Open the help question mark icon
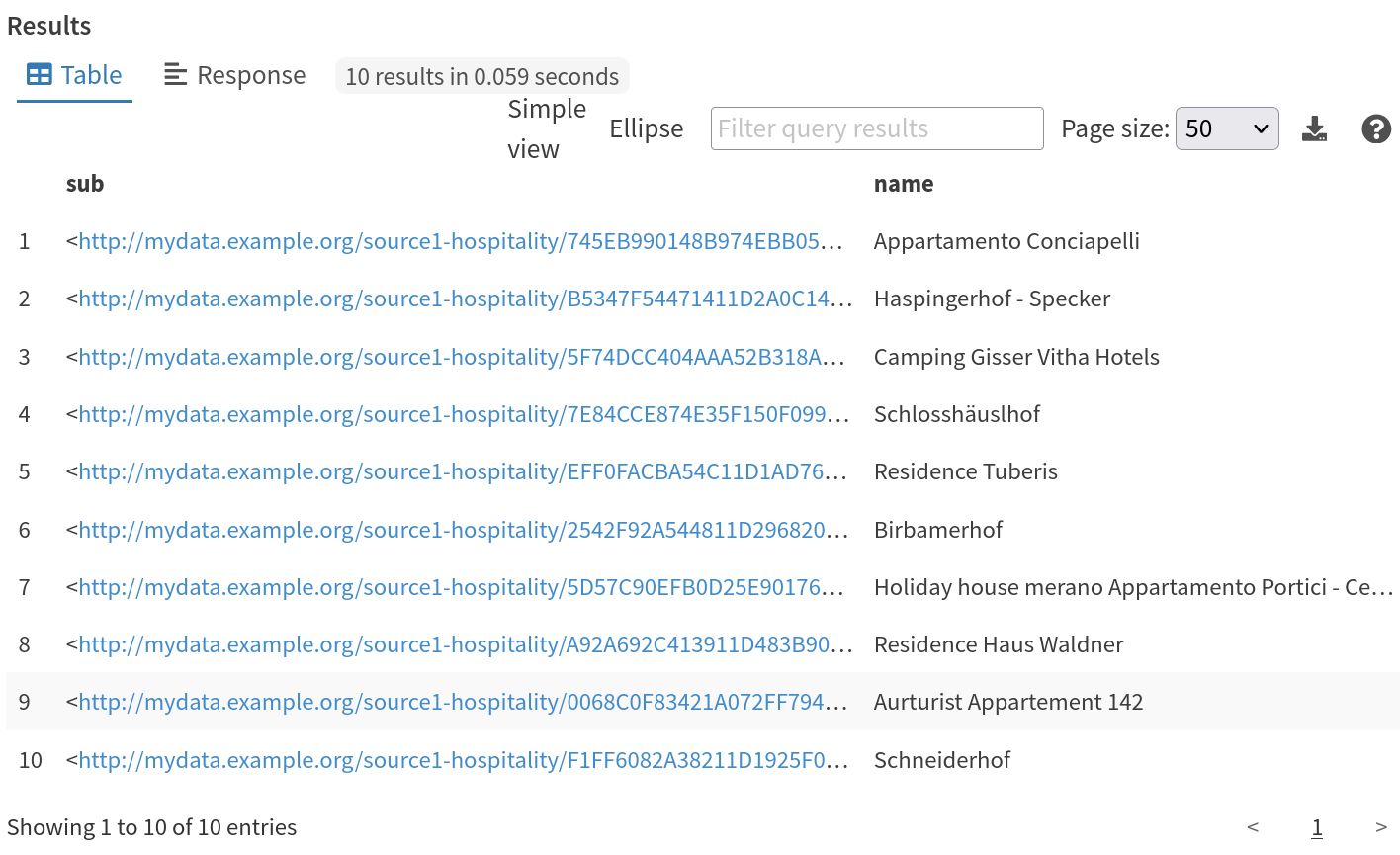Viewport: 1400px width, 855px height. [x=1375, y=128]
